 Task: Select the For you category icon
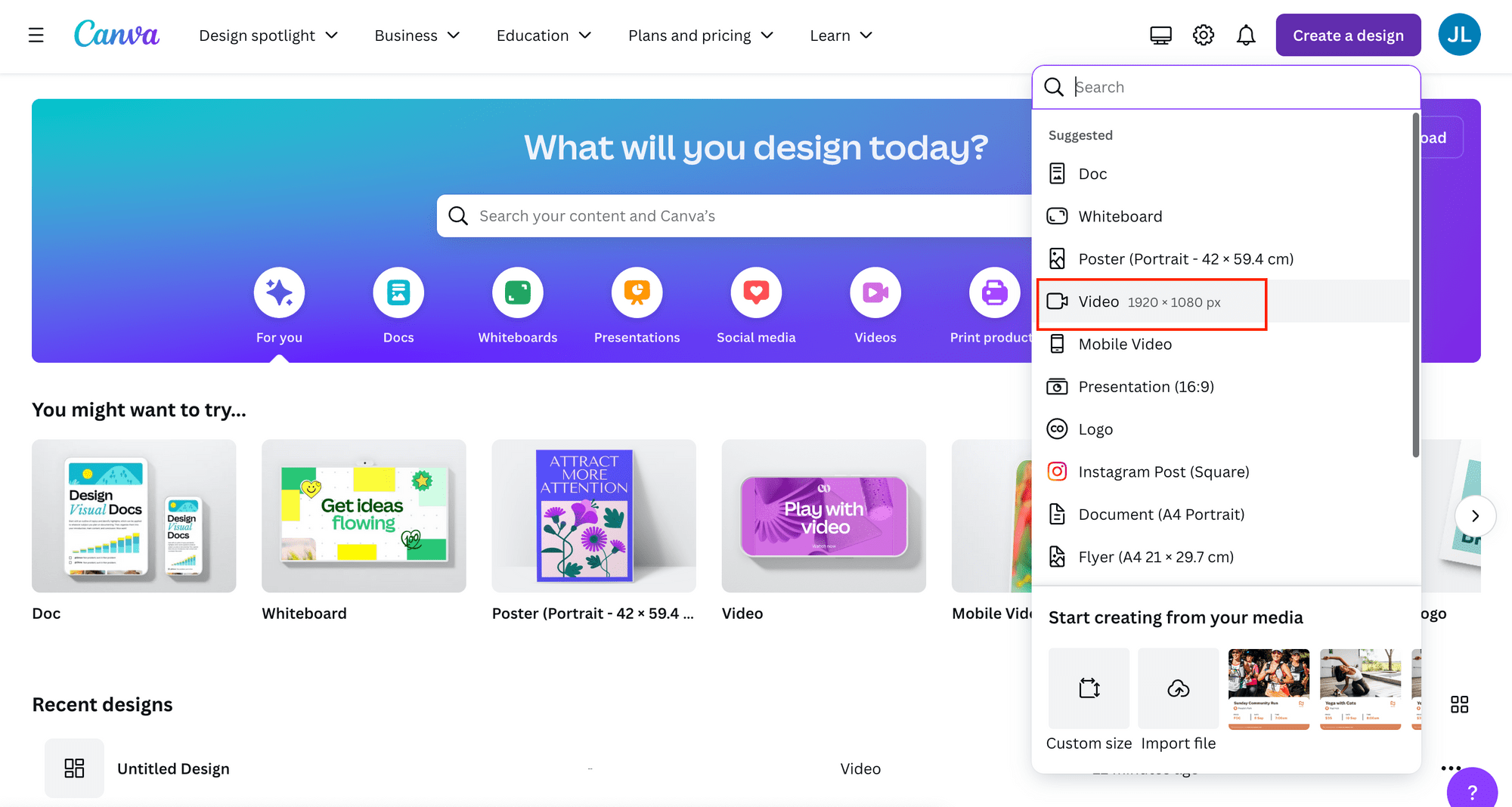pos(279,292)
